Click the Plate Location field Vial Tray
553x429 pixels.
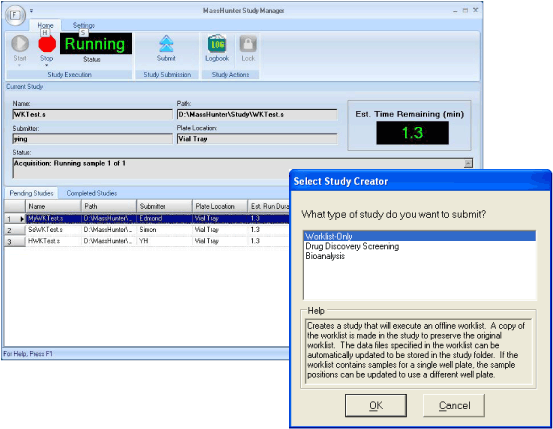pos(257,139)
